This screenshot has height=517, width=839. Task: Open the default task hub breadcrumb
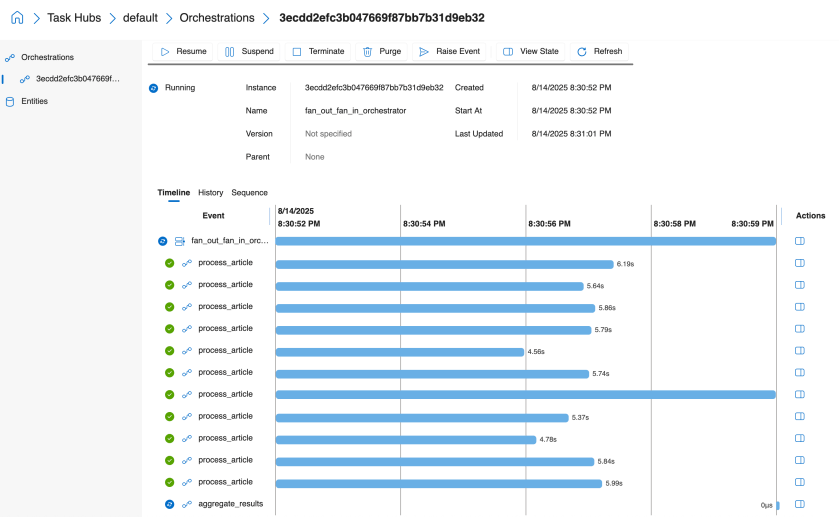click(140, 18)
